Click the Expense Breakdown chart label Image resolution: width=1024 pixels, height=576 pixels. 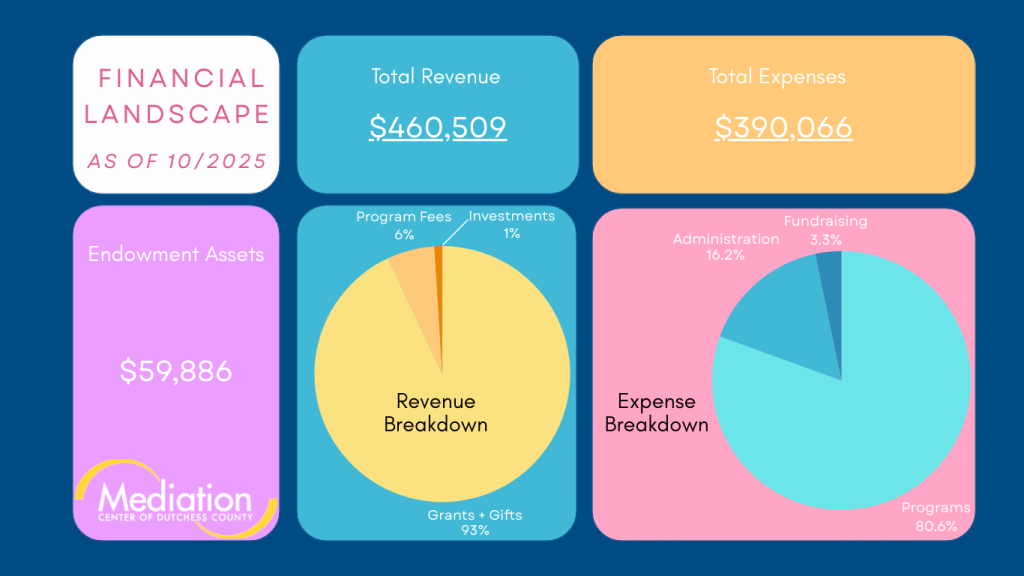point(656,412)
